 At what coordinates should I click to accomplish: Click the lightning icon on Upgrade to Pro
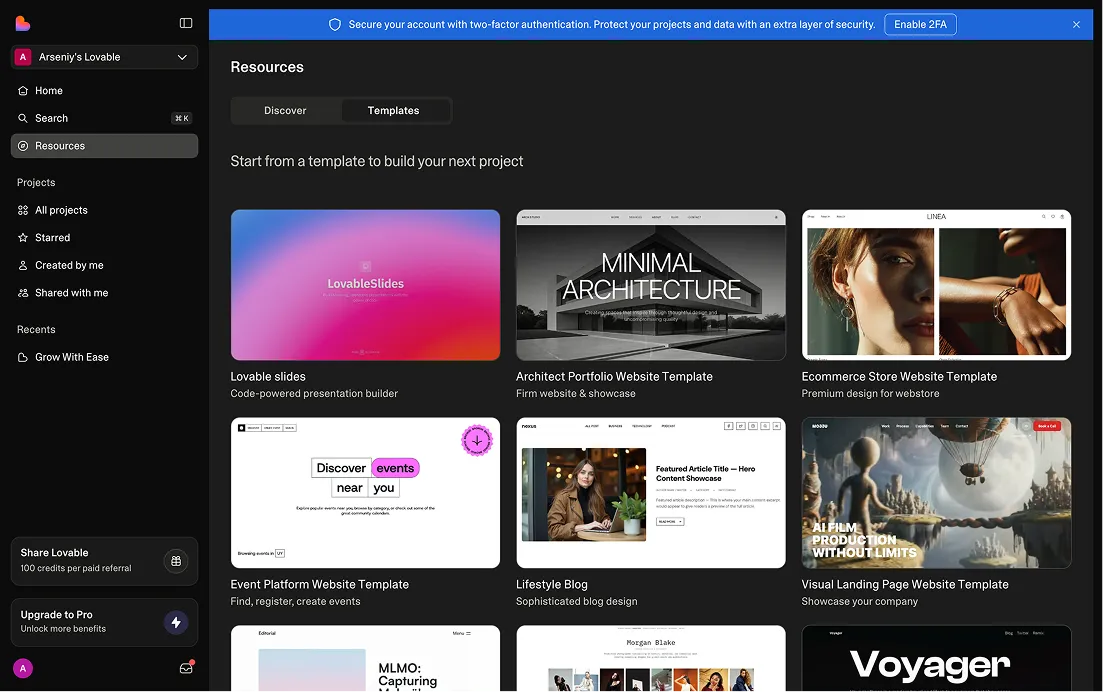click(176, 622)
